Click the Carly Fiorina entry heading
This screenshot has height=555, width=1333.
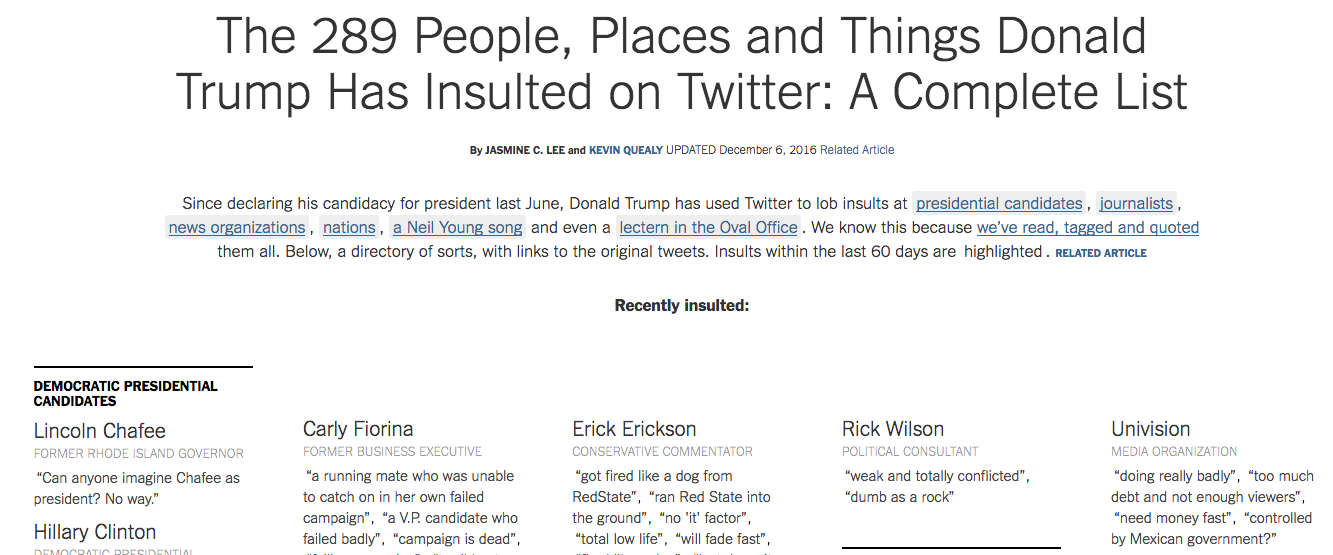358,429
